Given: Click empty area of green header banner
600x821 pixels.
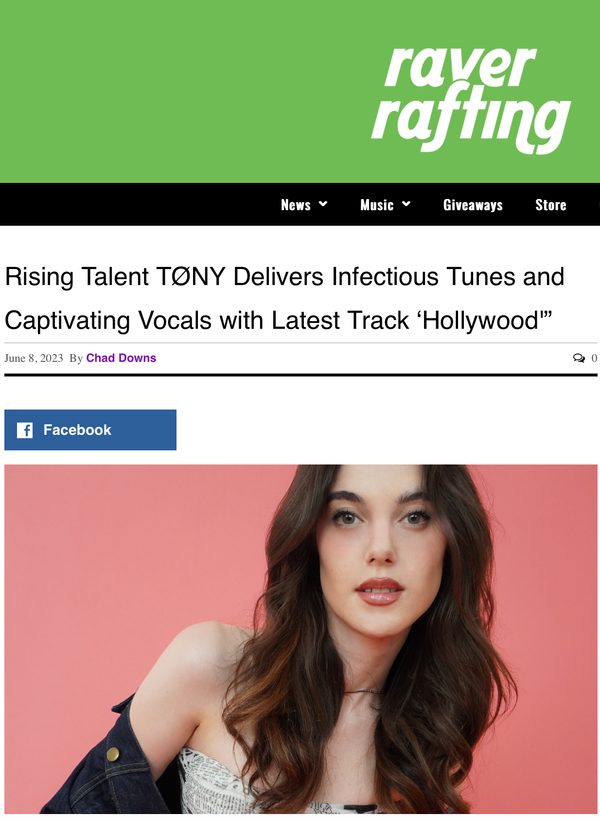Looking at the screenshot, I should point(173,92).
